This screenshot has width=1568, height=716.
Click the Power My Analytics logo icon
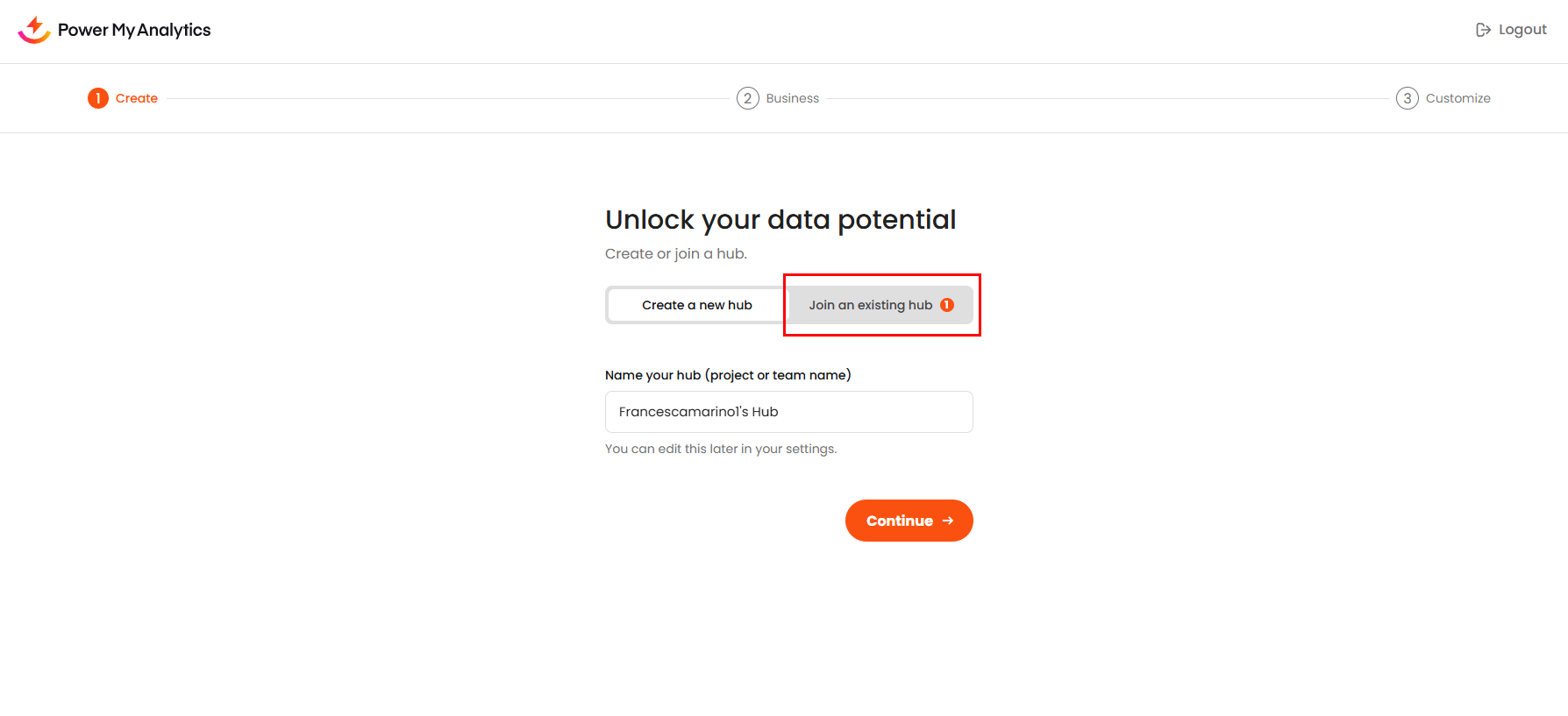click(x=34, y=30)
